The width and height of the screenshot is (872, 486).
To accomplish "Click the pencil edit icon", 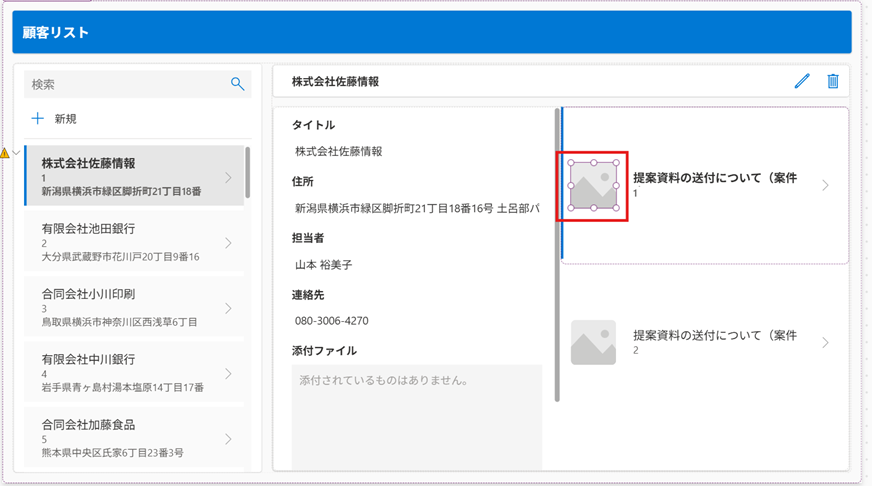I will coord(802,81).
